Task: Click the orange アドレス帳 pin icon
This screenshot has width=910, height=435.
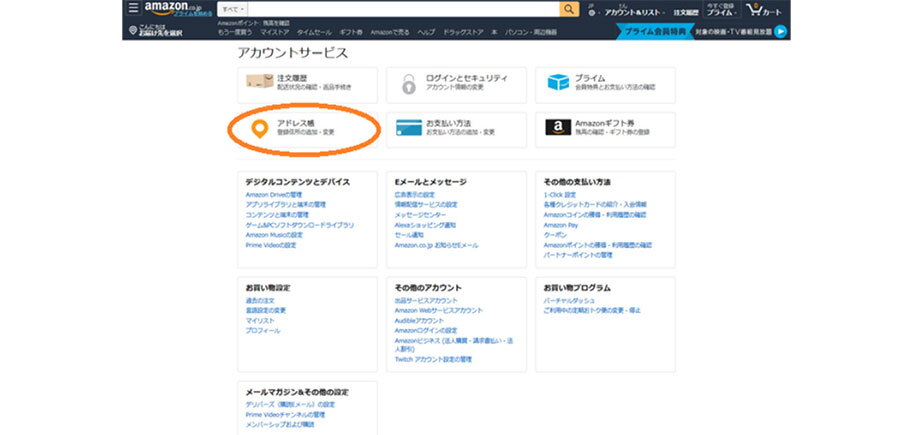Action: pyautogui.click(x=259, y=129)
